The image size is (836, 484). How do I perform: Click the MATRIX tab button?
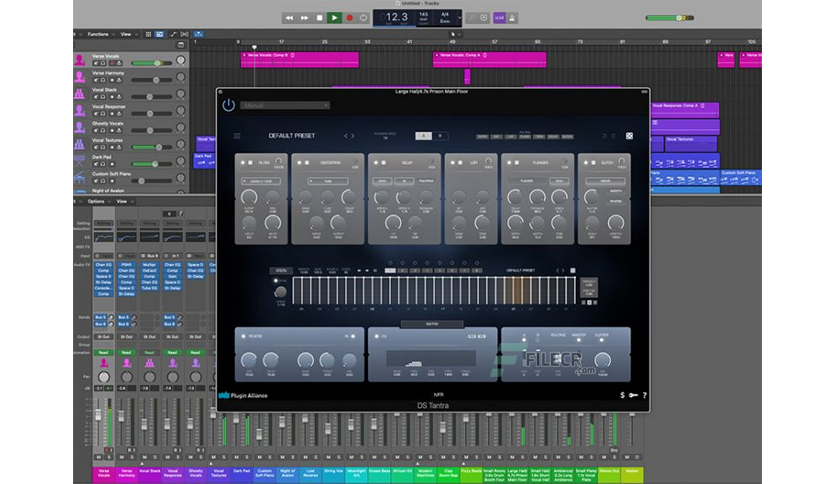432,324
